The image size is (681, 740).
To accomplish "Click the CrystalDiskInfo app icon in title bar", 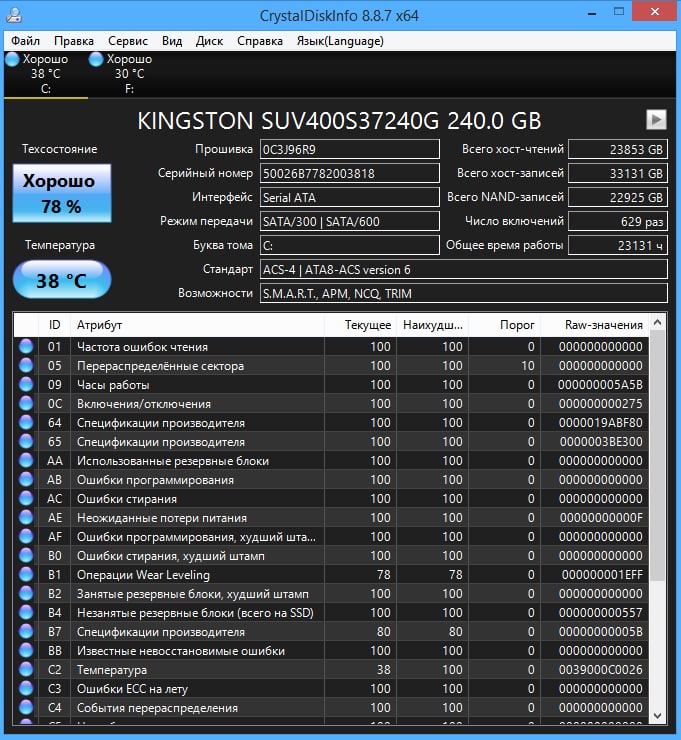I will 14,15.
